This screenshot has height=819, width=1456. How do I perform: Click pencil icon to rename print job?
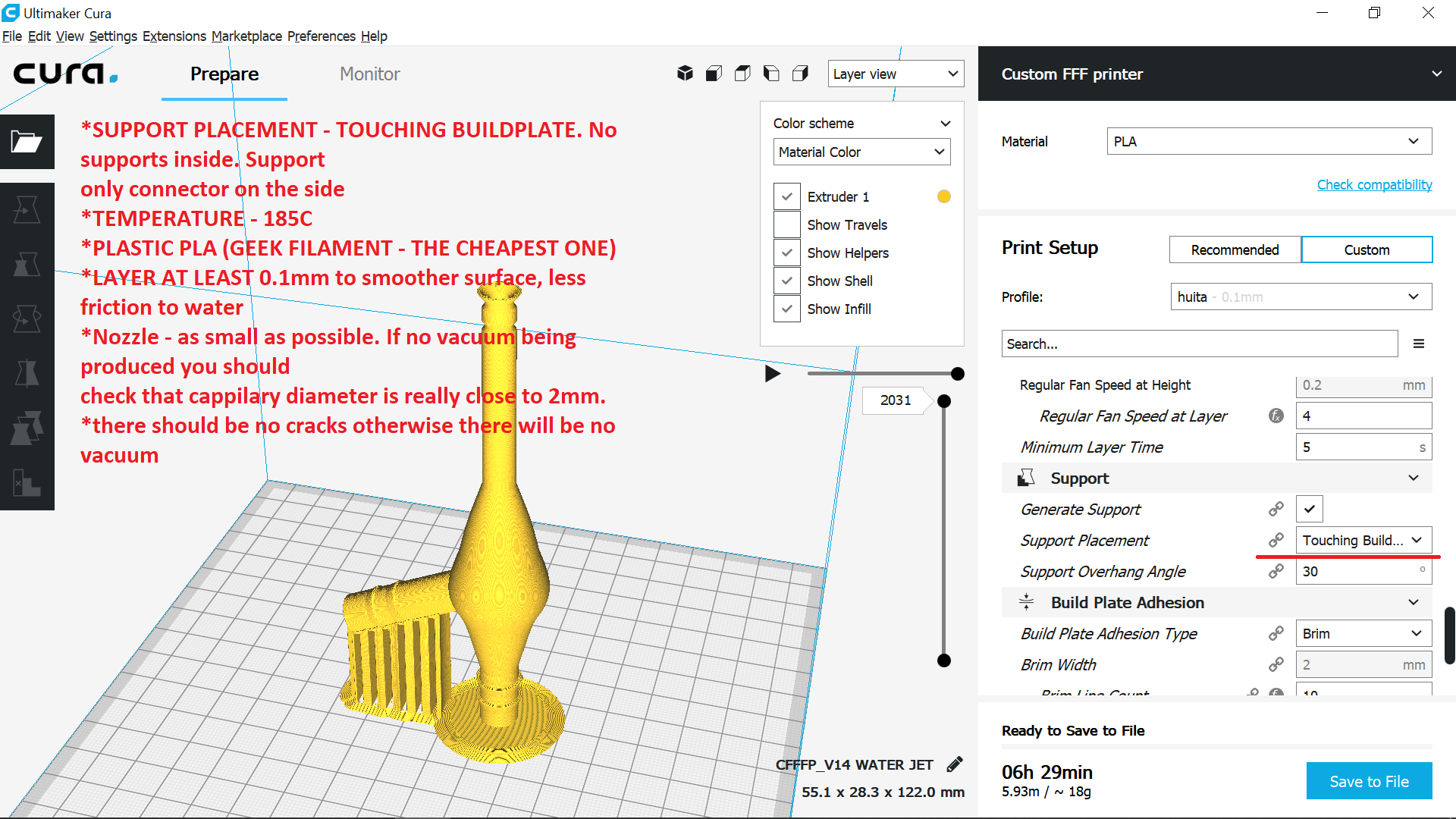tap(955, 764)
